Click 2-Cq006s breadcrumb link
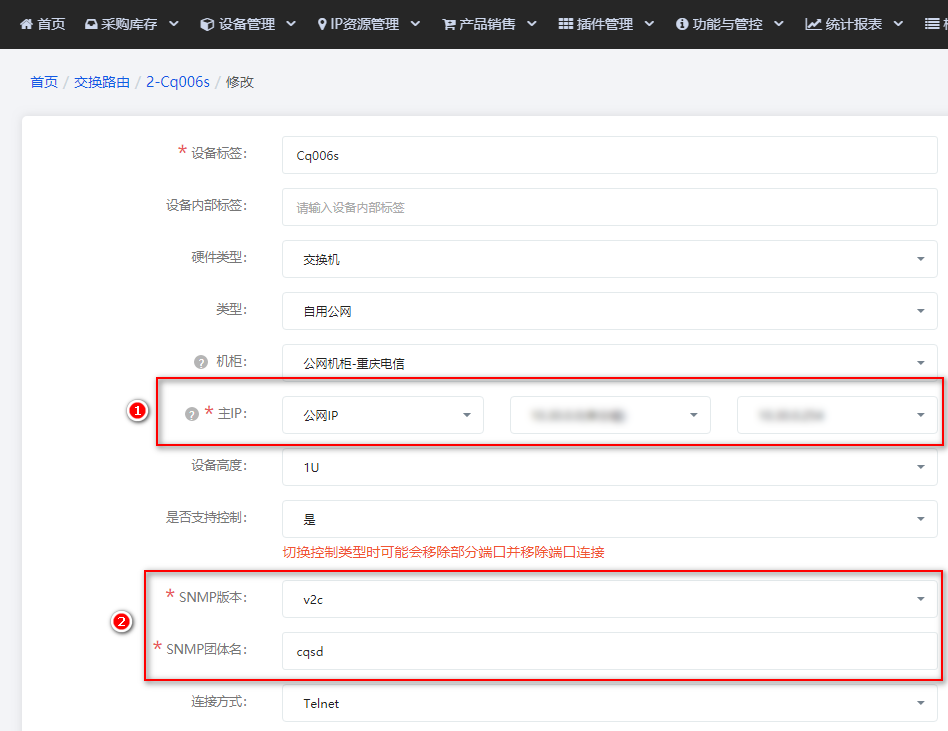Screen dimensions: 948x731 (x=178, y=82)
